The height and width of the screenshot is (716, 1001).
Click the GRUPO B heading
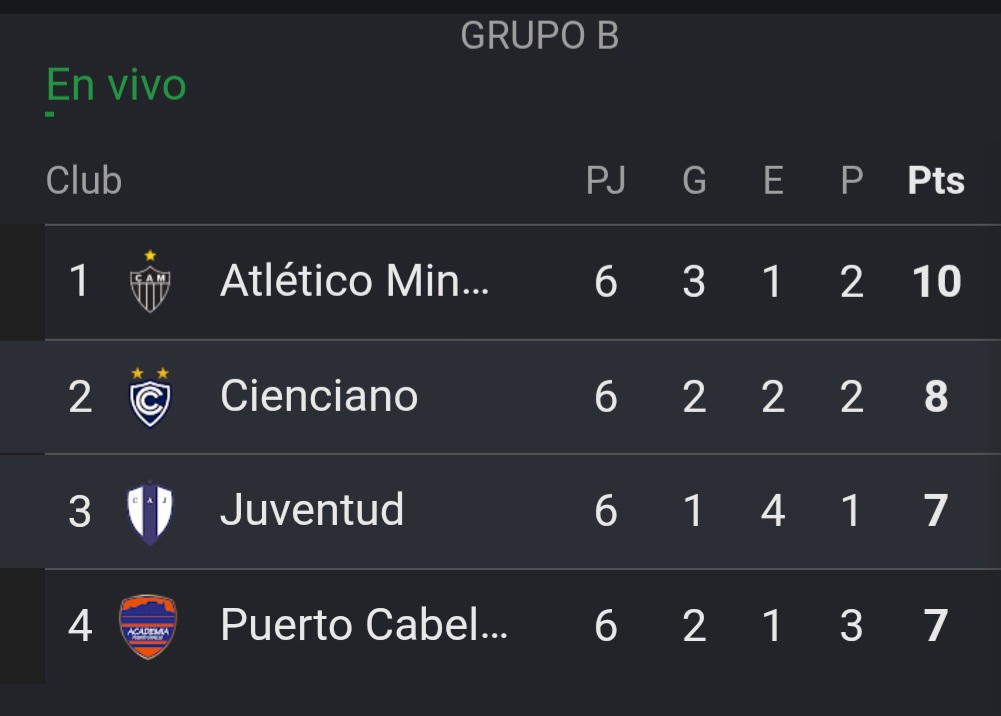click(x=539, y=35)
